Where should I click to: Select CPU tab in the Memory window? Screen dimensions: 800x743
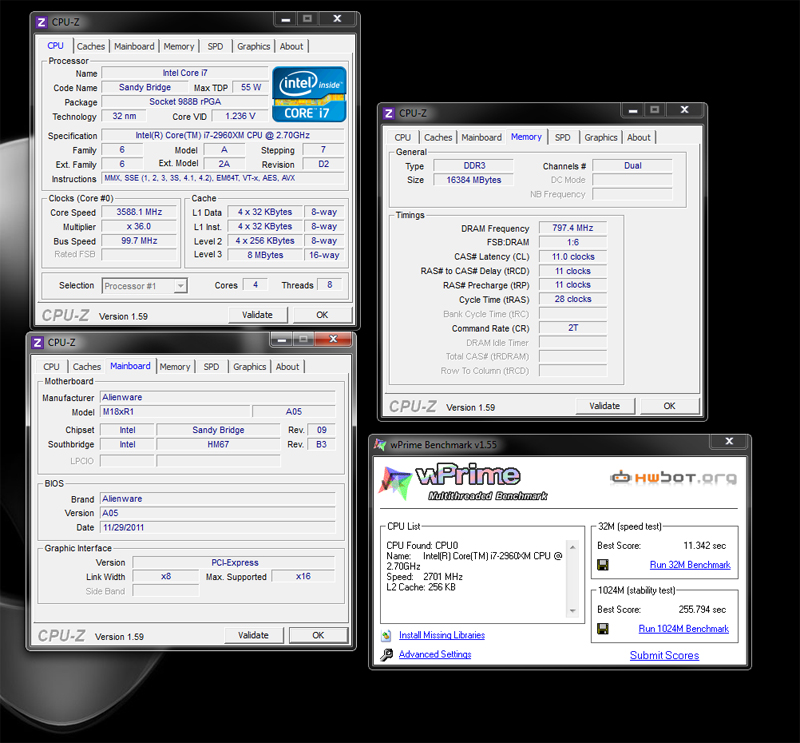[x=403, y=138]
